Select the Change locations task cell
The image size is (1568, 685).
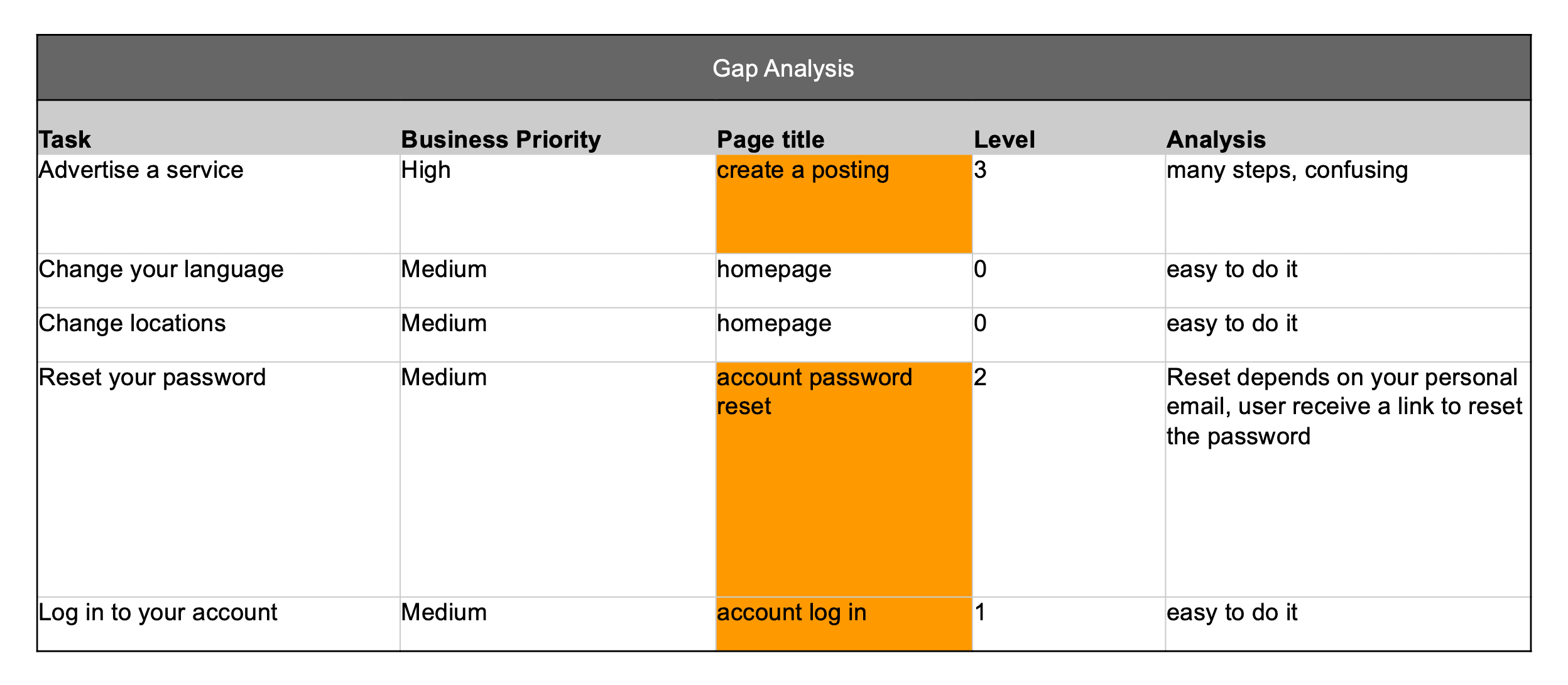tap(132, 324)
